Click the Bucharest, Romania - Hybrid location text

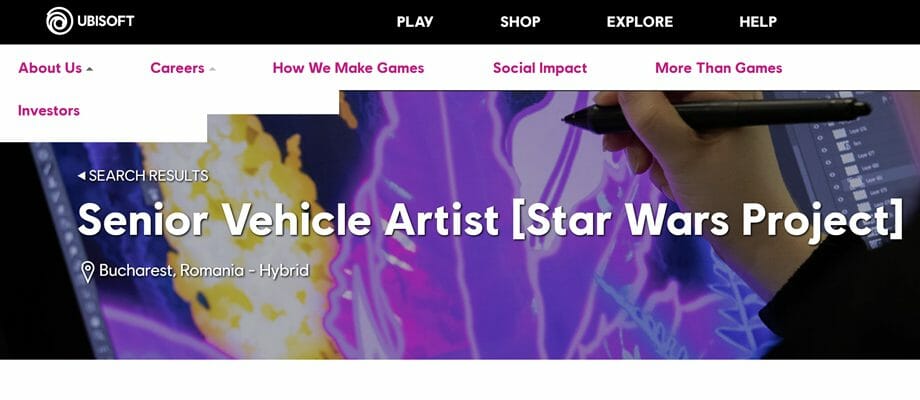tap(204, 271)
